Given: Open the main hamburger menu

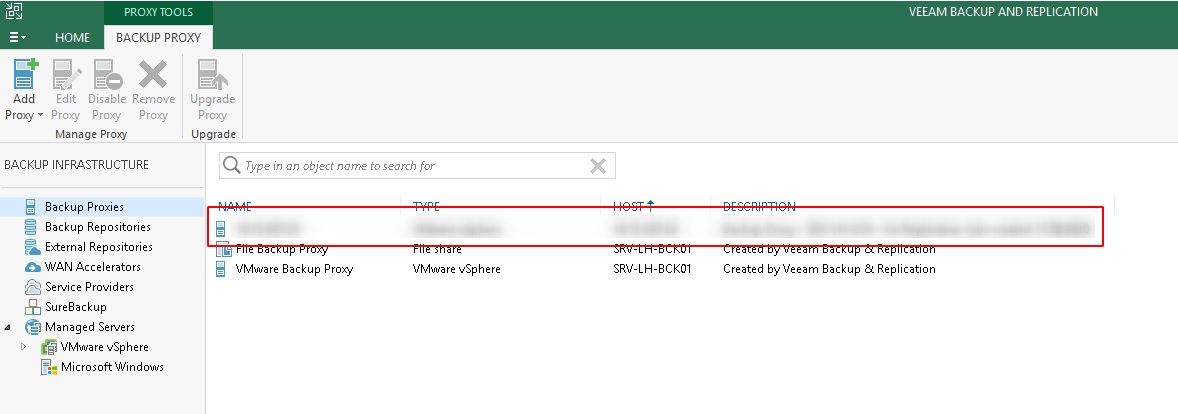Looking at the screenshot, I should [x=17, y=37].
